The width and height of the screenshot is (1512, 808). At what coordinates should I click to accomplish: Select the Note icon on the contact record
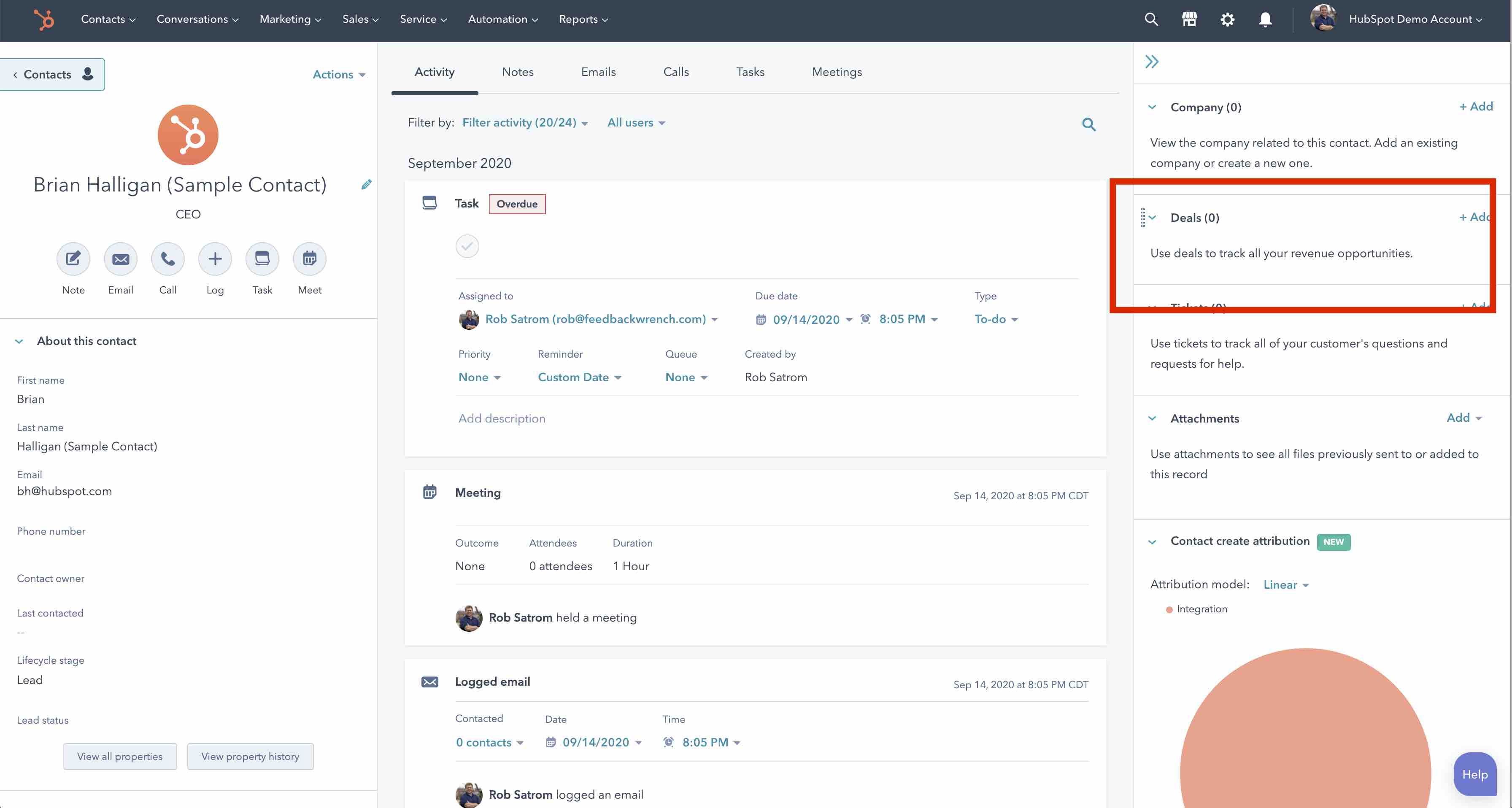point(73,258)
